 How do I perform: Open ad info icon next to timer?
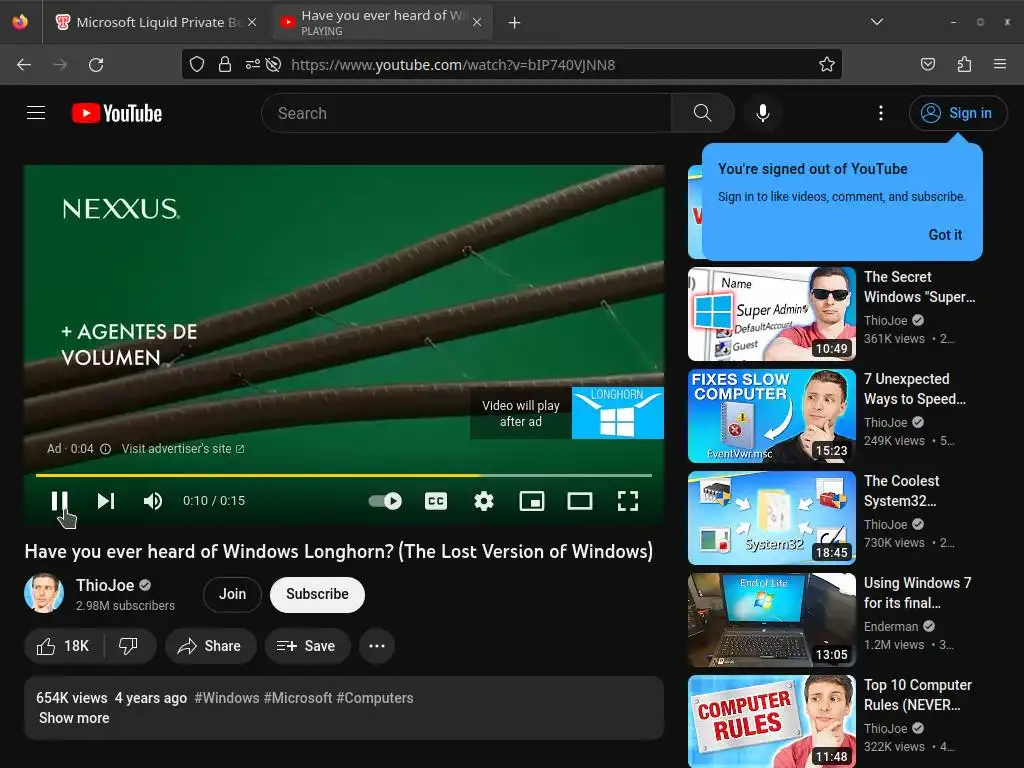(x=105, y=449)
